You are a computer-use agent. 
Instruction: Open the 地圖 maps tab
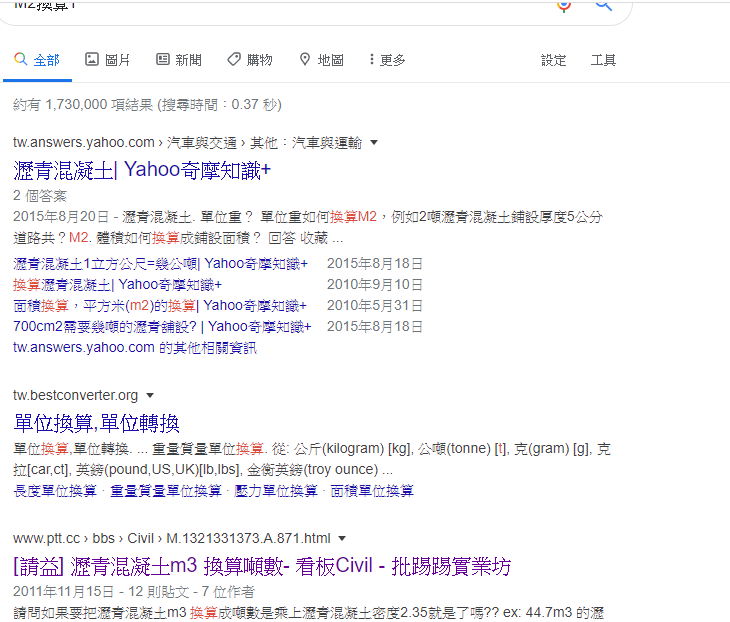click(x=321, y=60)
